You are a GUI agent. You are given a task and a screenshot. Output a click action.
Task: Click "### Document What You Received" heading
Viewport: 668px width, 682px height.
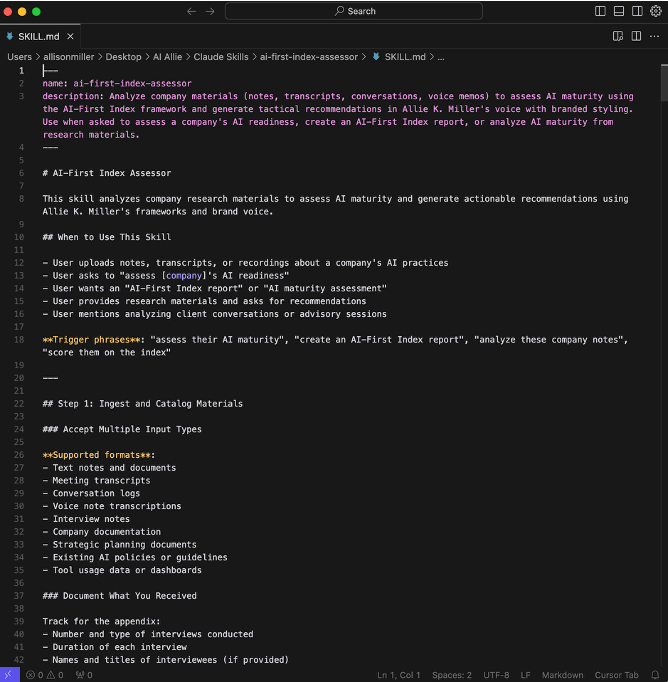coord(120,596)
